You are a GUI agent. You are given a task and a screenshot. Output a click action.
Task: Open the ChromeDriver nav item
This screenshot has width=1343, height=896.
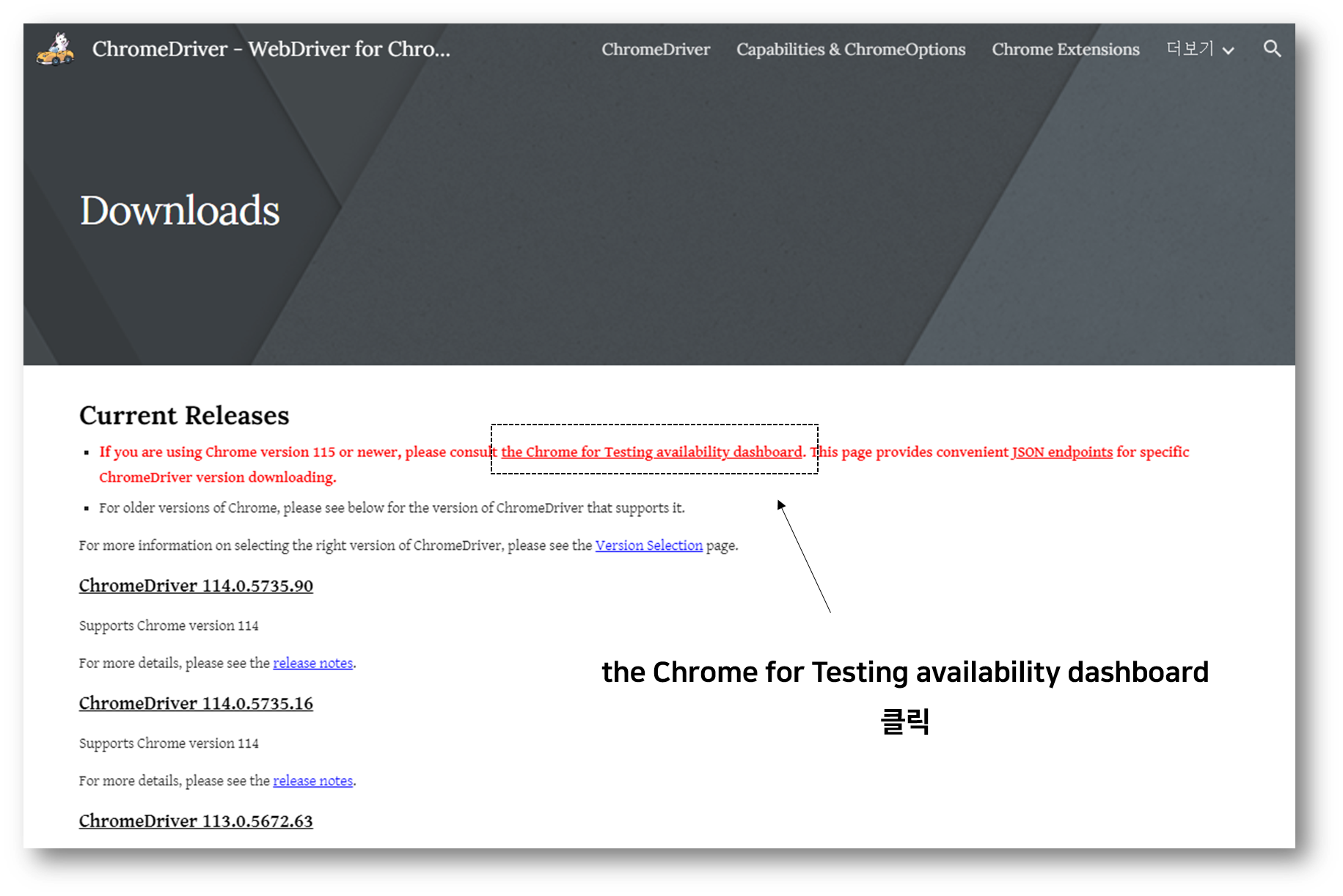[656, 49]
